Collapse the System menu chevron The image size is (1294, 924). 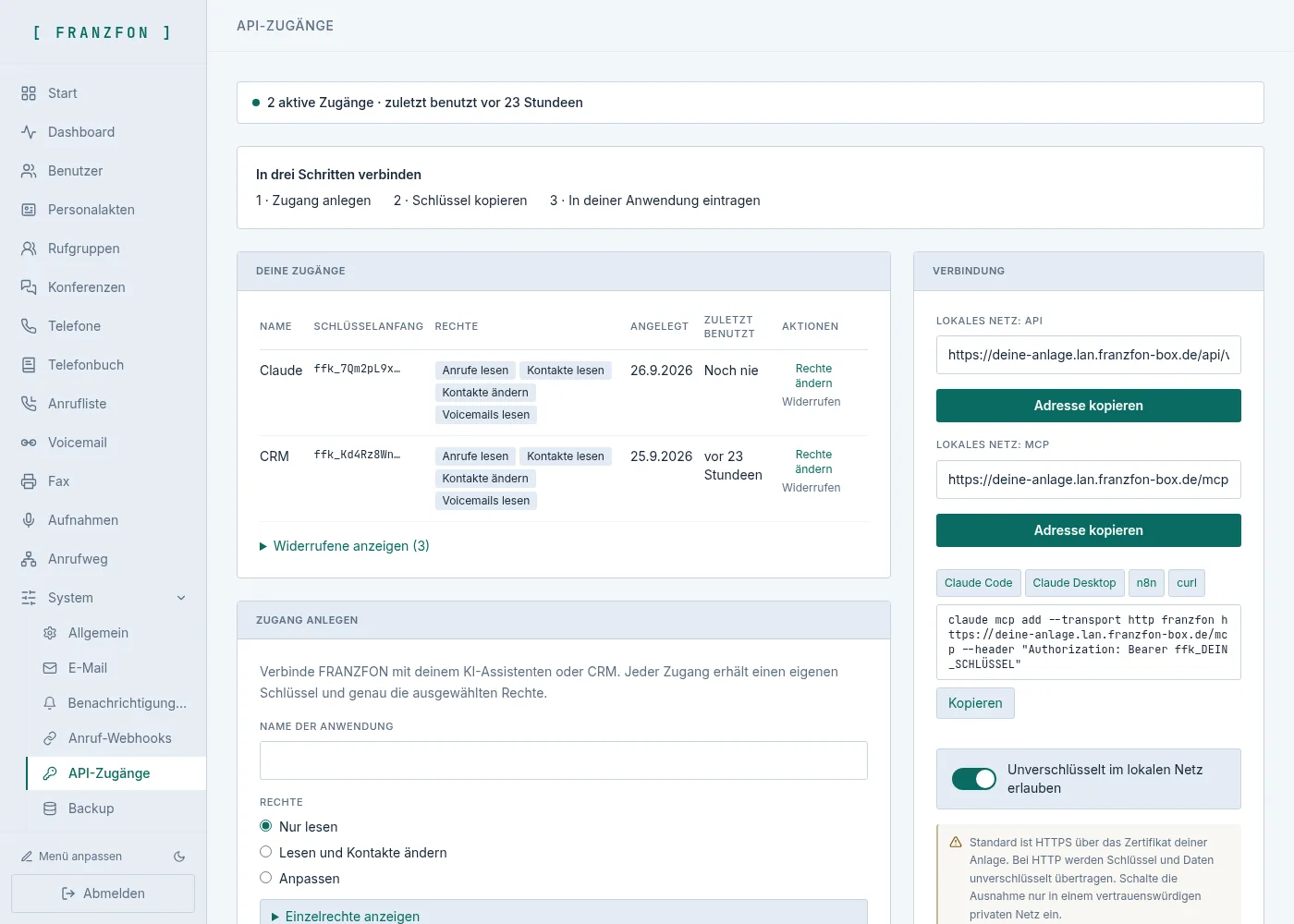pyautogui.click(x=181, y=598)
